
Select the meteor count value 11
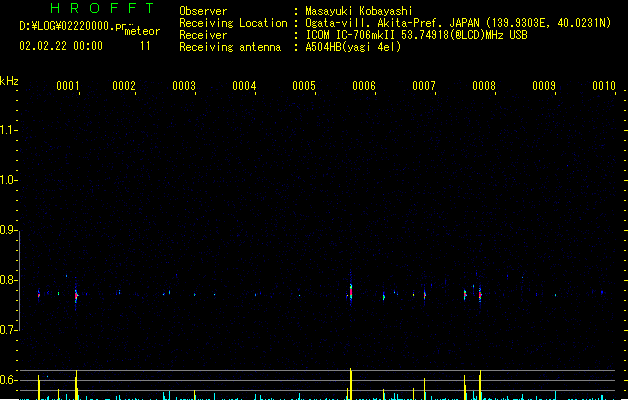[145, 46]
